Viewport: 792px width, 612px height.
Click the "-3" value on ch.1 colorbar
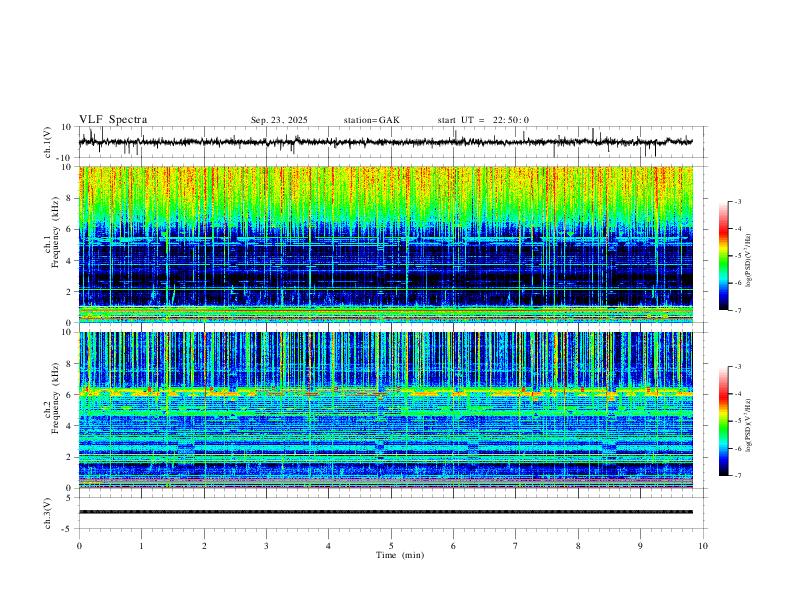[737, 201]
